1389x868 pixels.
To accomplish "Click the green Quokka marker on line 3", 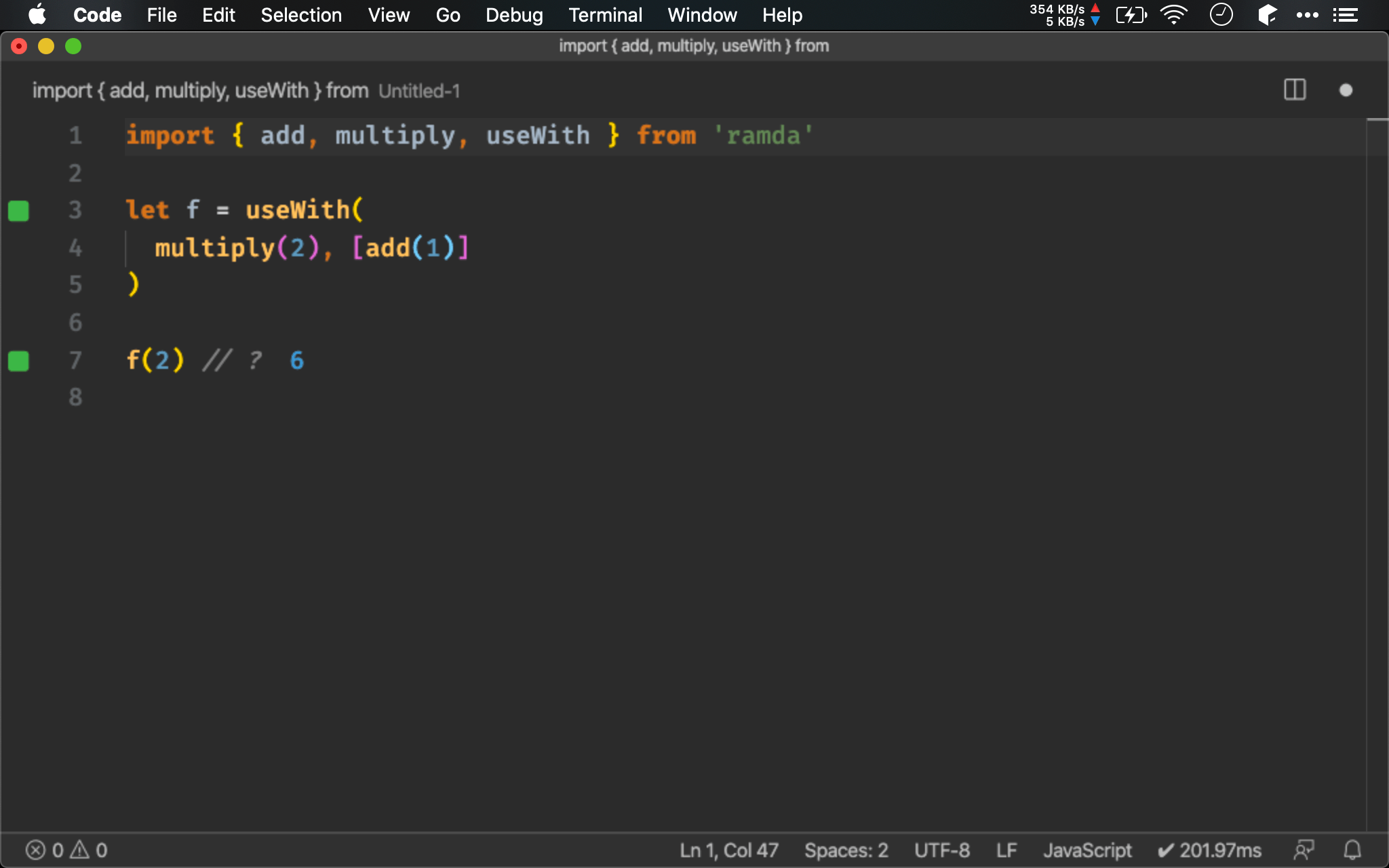I will [x=18, y=211].
